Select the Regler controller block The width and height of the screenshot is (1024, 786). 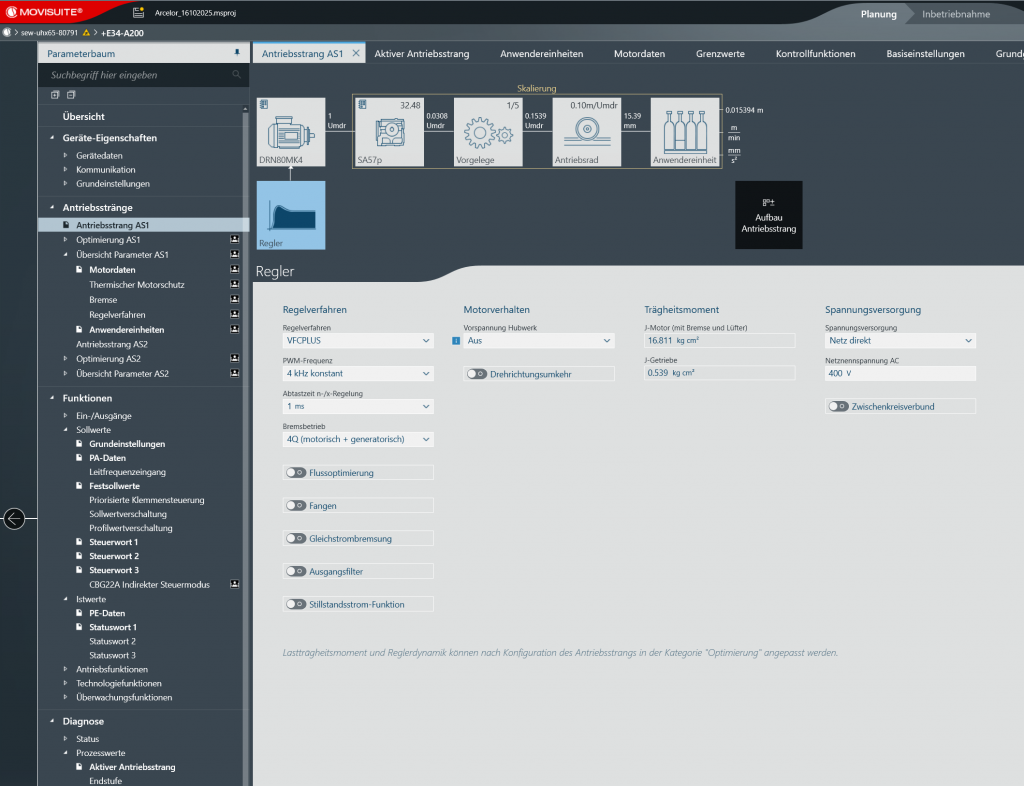[x=291, y=214]
